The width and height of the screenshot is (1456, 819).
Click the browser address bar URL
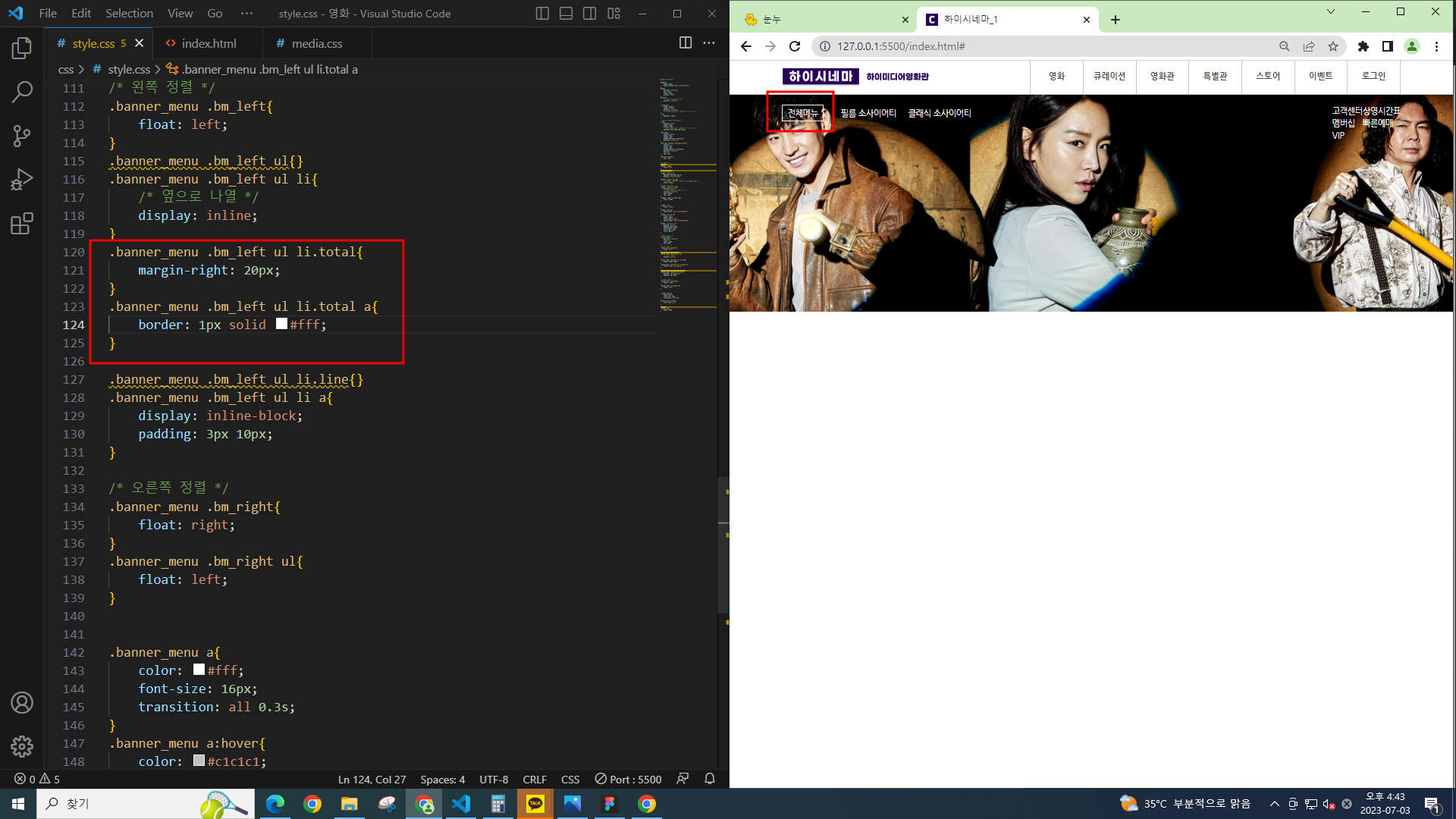pos(901,46)
